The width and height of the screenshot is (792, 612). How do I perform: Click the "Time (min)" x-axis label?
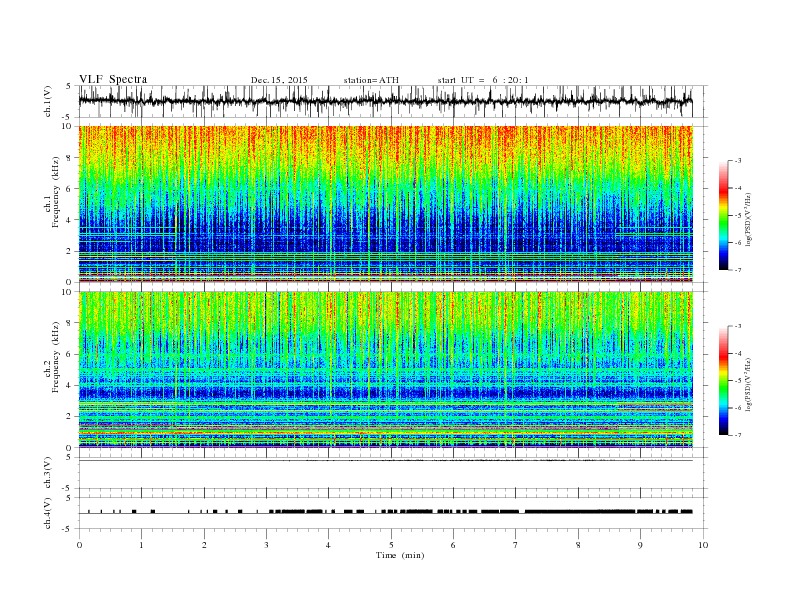(x=400, y=555)
